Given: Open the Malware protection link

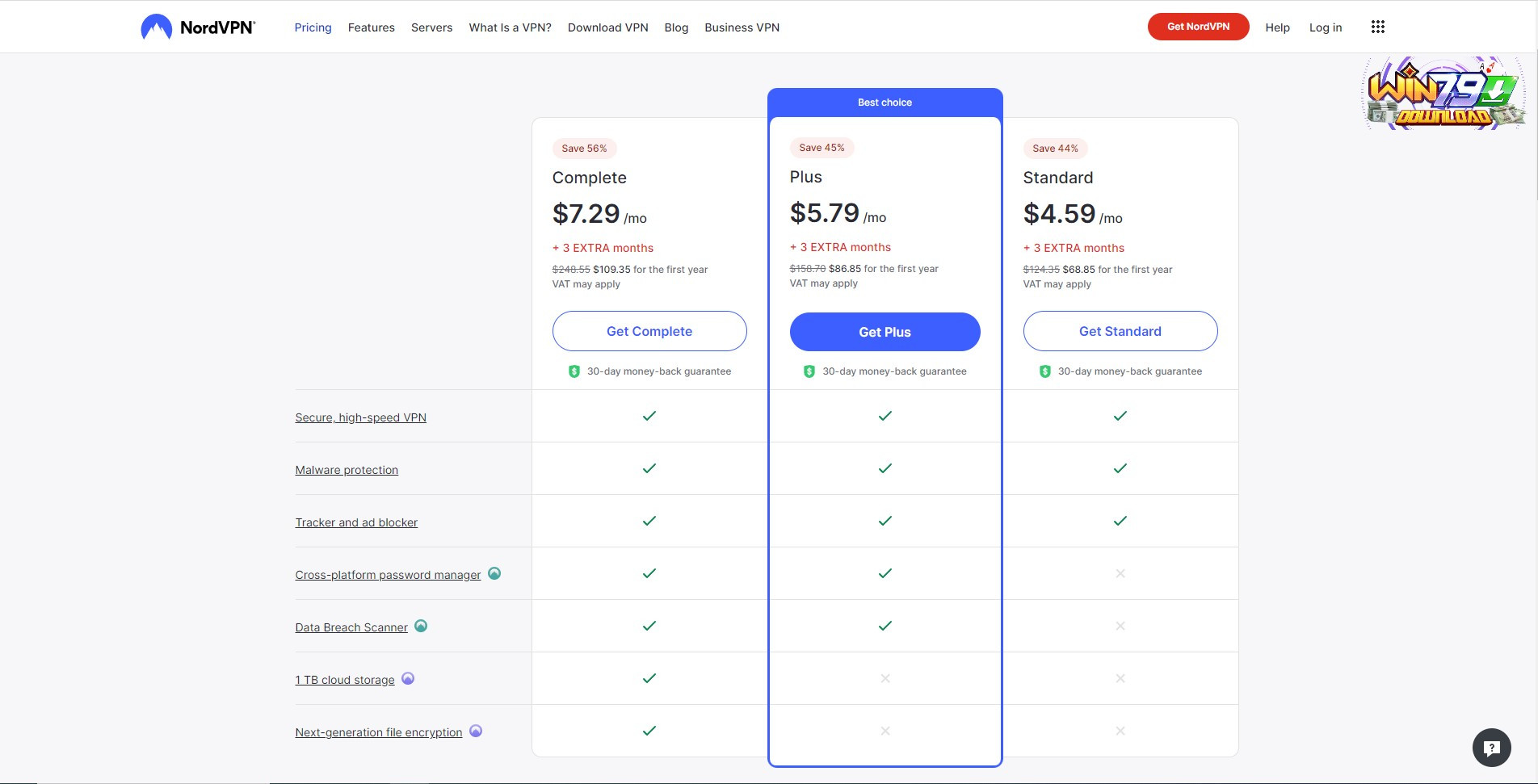Looking at the screenshot, I should point(347,470).
